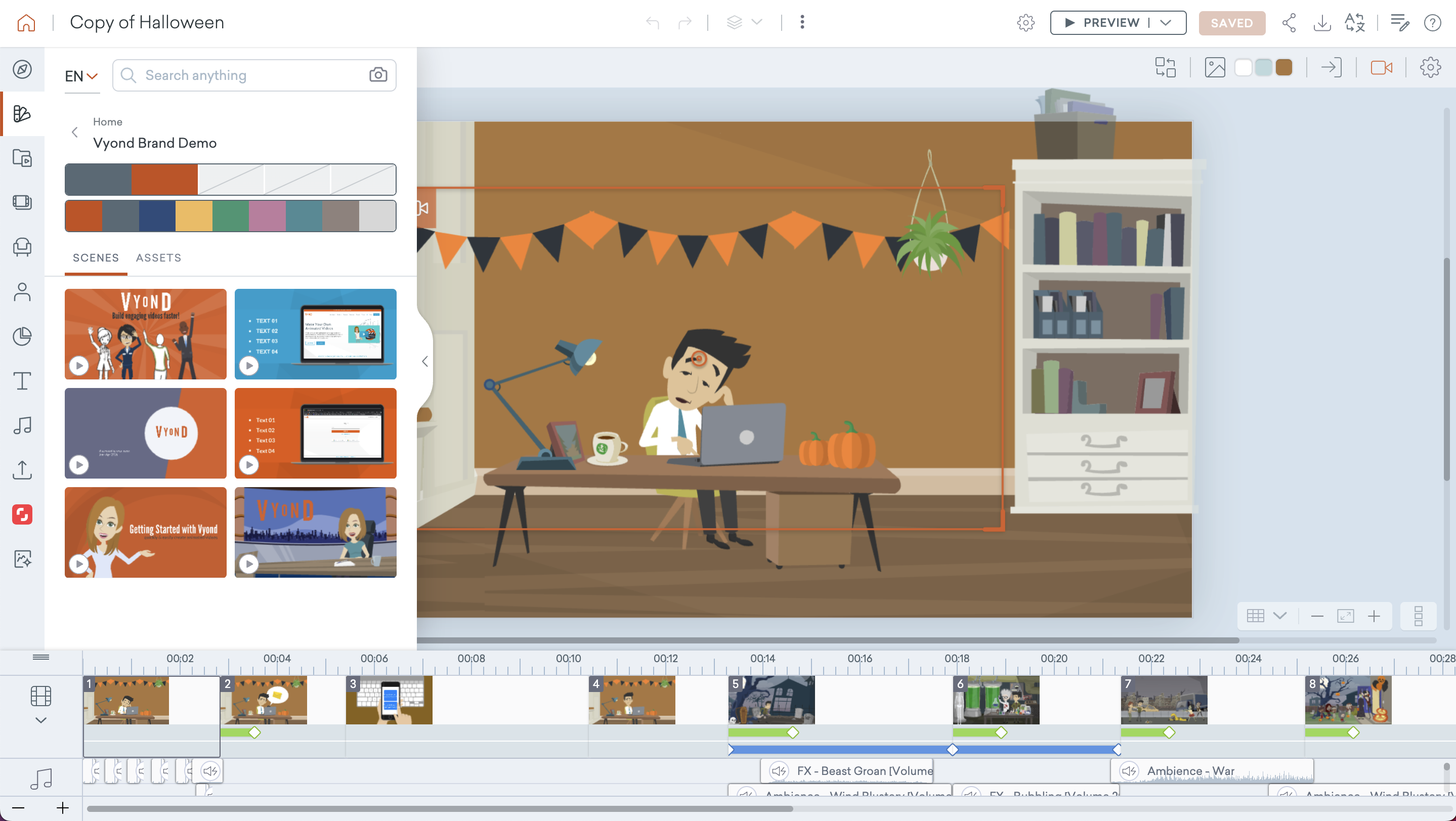Open the Uploads sidebar tab
Viewport: 1456px width, 821px height.
click(x=22, y=469)
